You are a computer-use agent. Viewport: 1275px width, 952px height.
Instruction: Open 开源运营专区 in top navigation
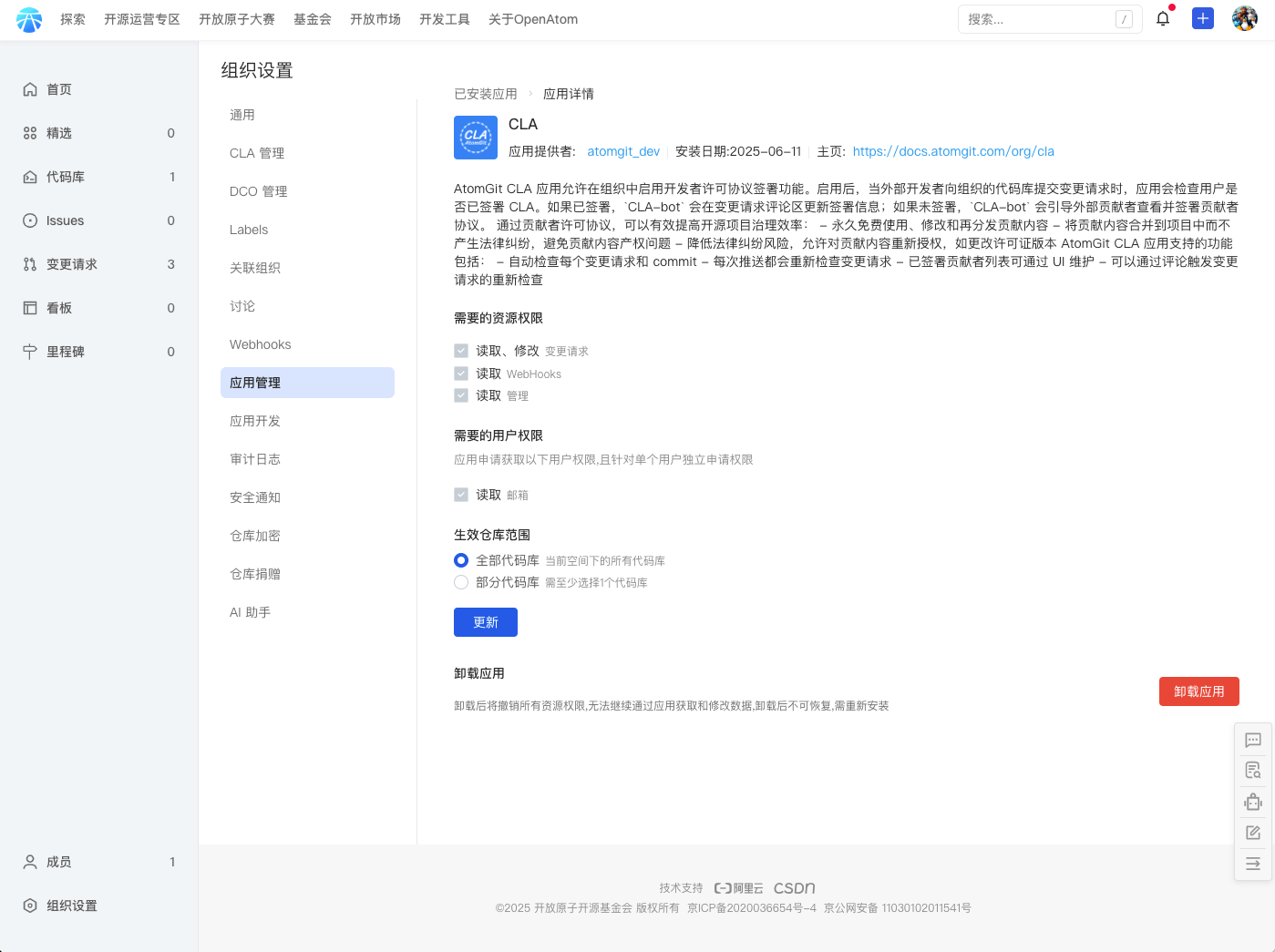click(x=142, y=19)
